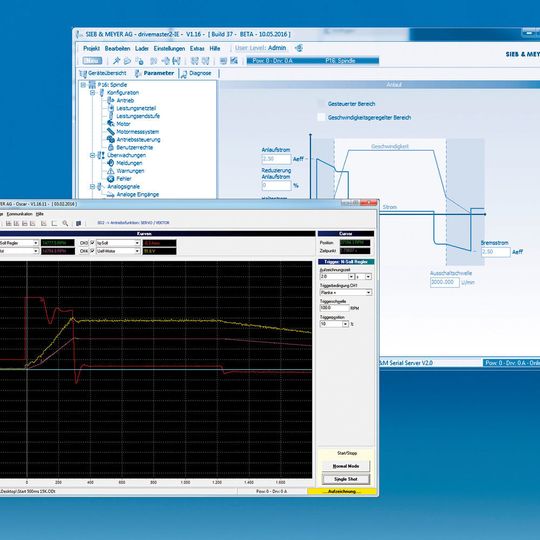Click the pin icon in drivemaster toolbar
This screenshot has width=540, height=540.
click(x=116, y=61)
